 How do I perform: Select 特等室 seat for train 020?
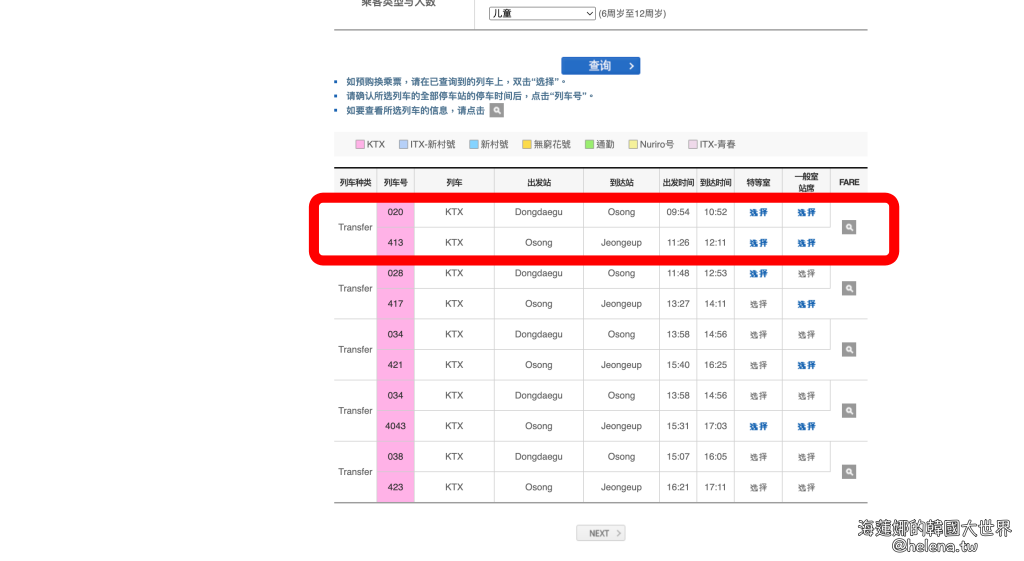tap(758, 212)
